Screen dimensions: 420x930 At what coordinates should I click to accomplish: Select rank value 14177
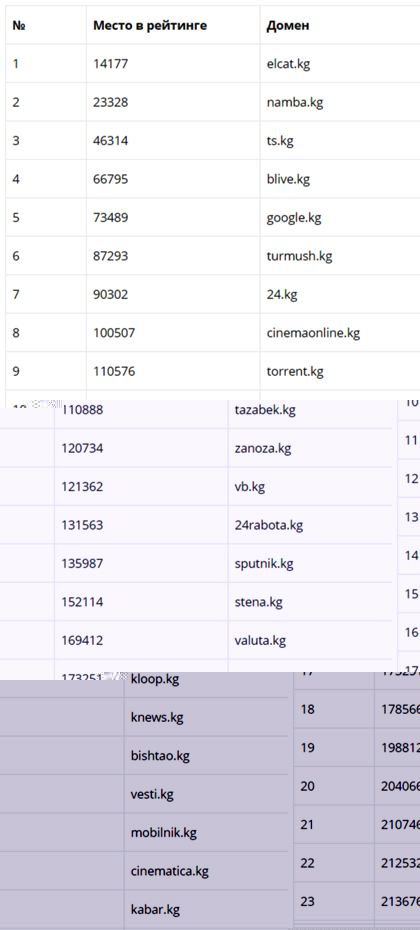[110, 64]
